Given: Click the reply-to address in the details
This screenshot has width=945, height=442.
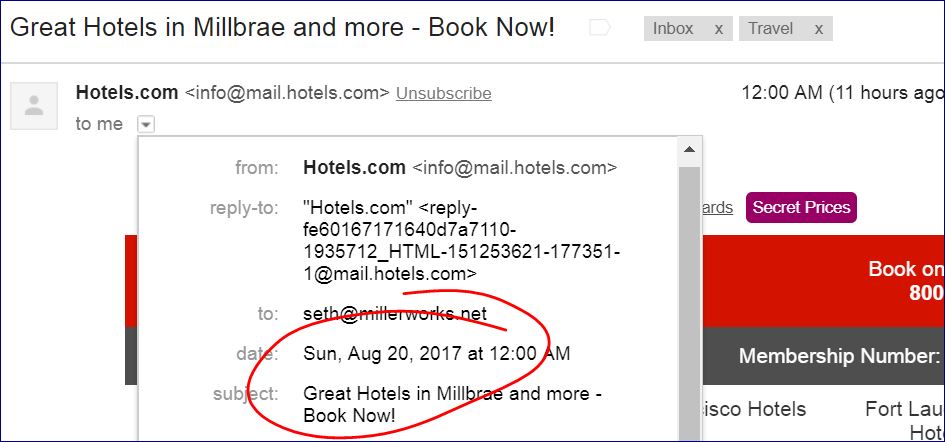Looking at the screenshot, I should pos(460,240).
